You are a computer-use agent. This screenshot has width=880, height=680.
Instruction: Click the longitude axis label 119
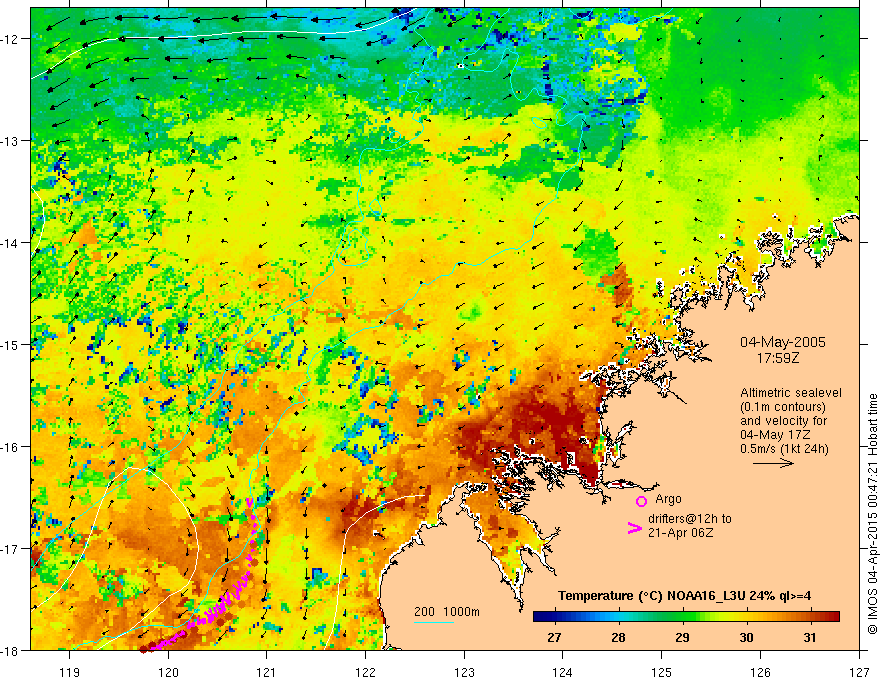[x=70, y=672]
